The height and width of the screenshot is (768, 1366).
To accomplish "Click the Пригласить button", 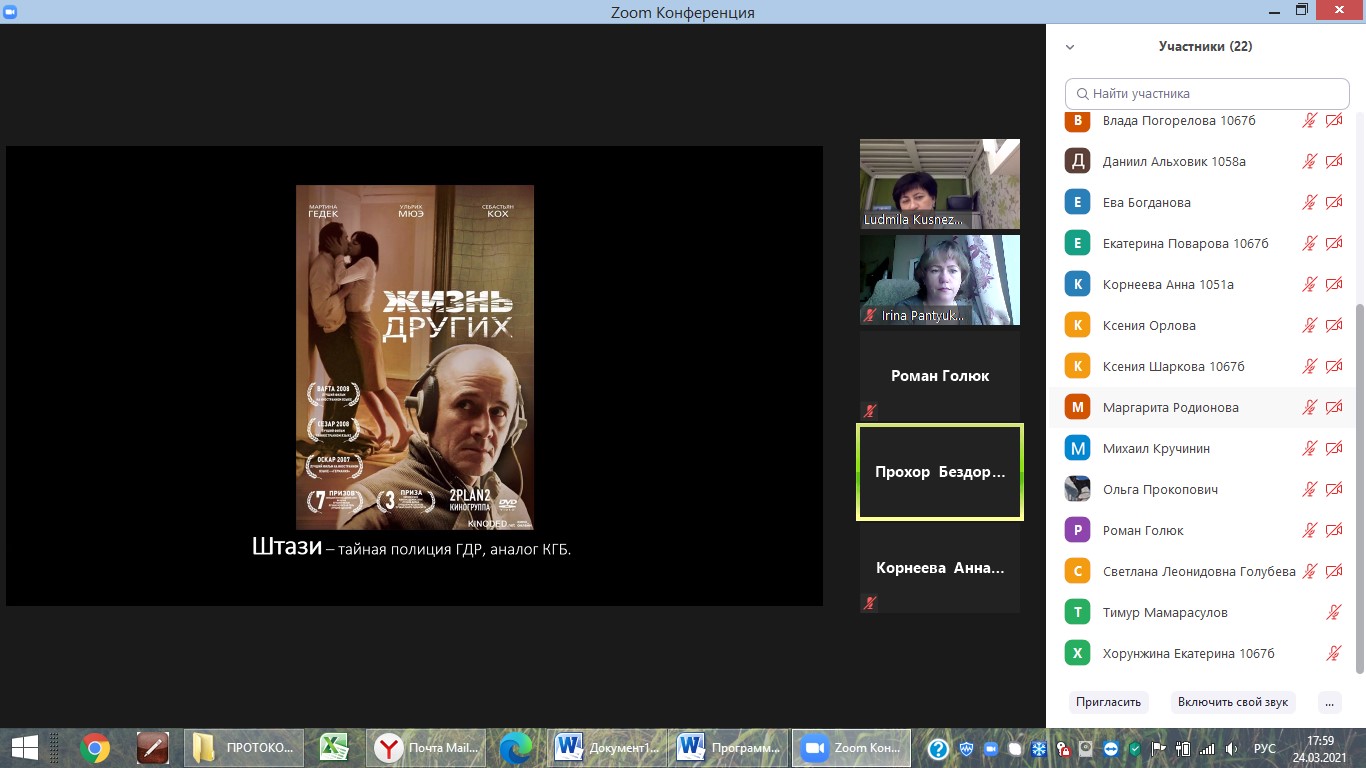I will point(1108,702).
